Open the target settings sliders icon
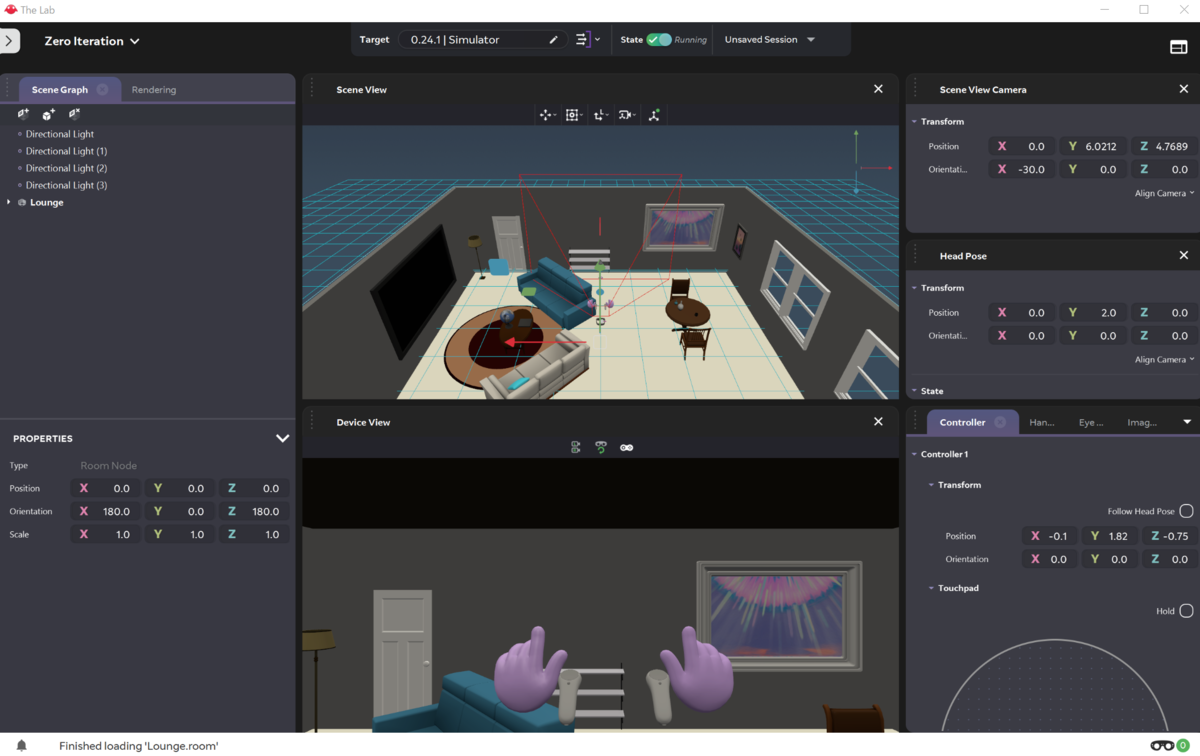The image size is (1200, 756). click(582, 40)
